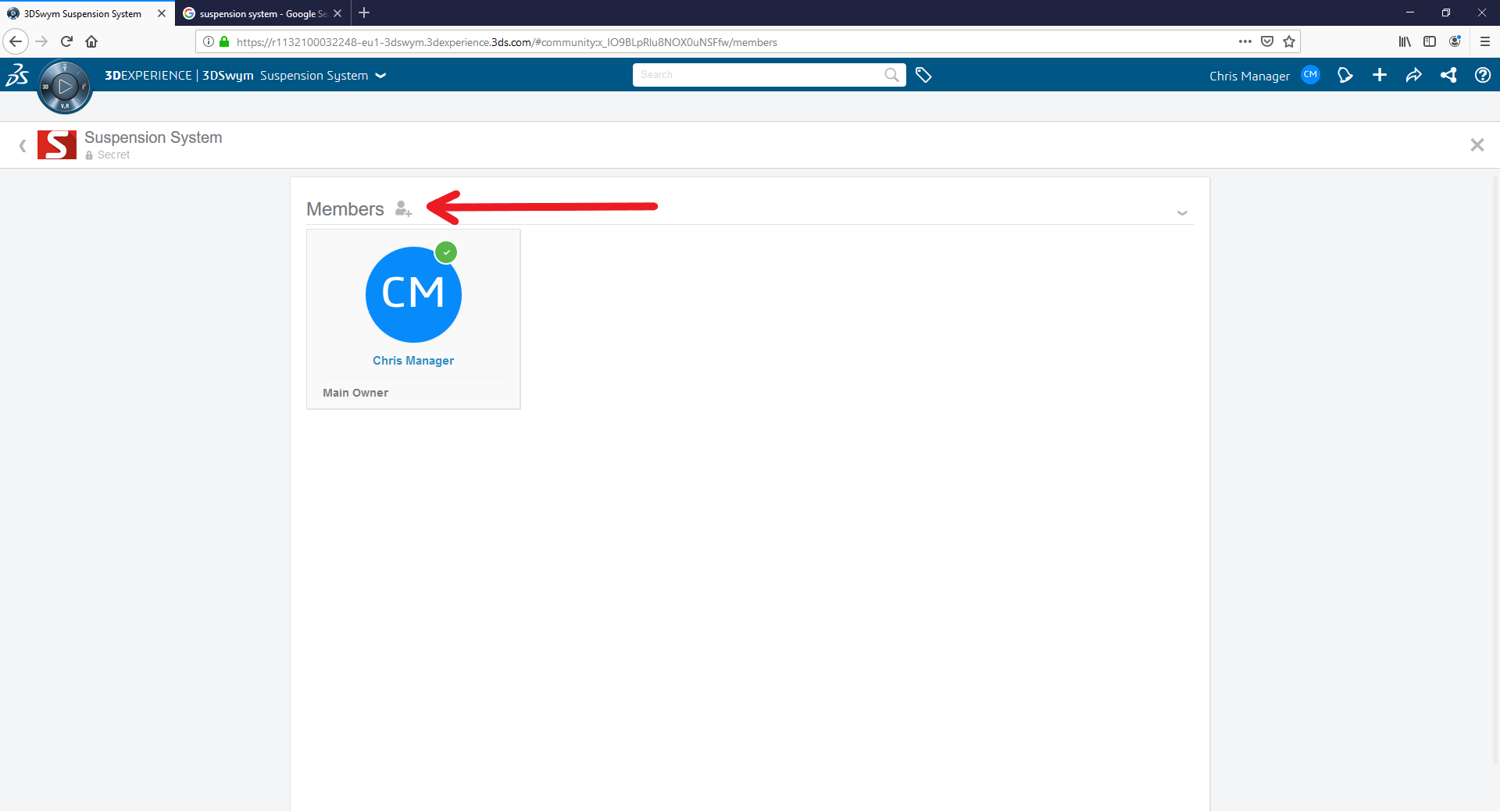The width and height of the screenshot is (1500, 812).
Task: Click Chris Manager name in header
Action: 1248,76
